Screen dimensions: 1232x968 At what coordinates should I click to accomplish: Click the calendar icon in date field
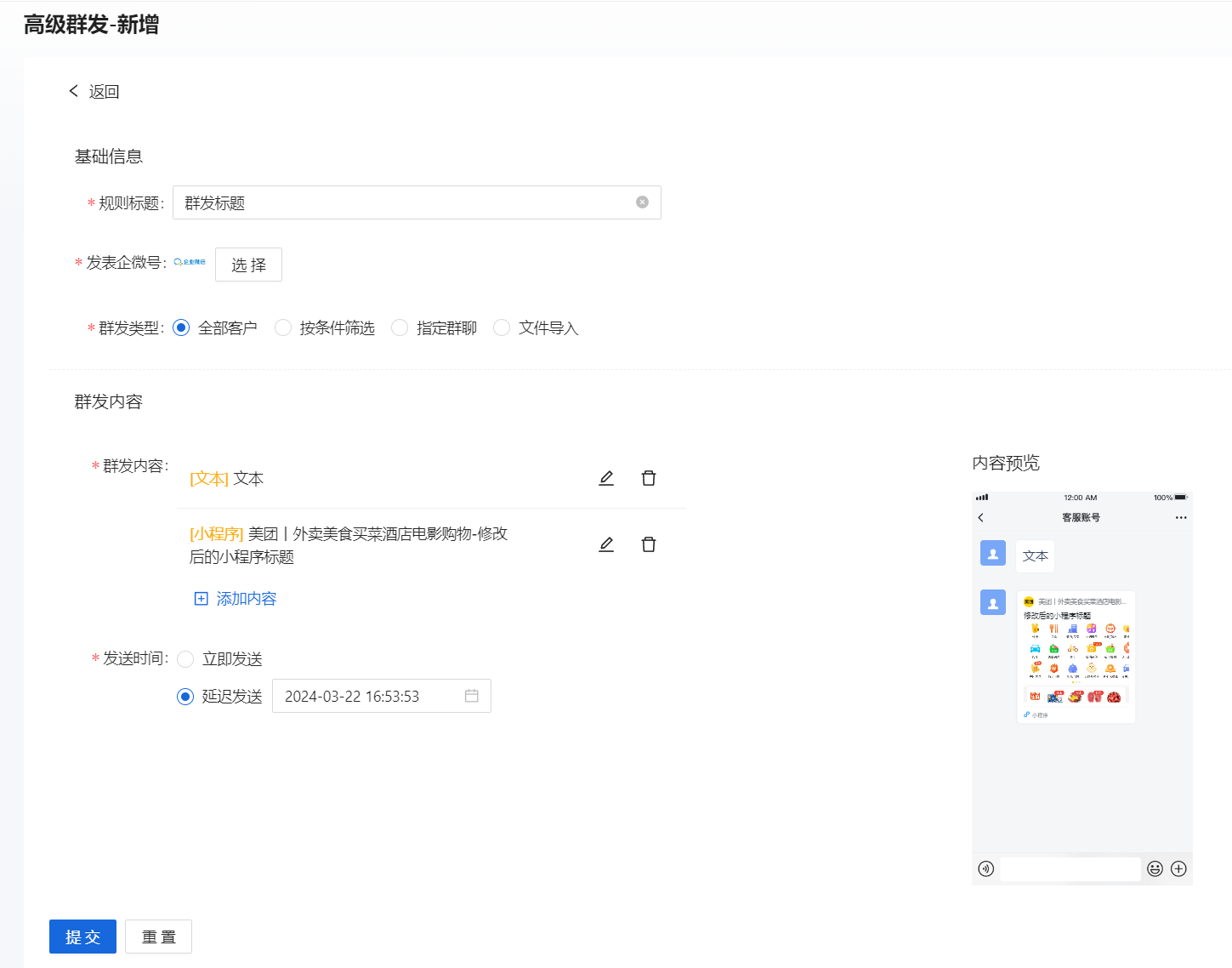[472, 696]
